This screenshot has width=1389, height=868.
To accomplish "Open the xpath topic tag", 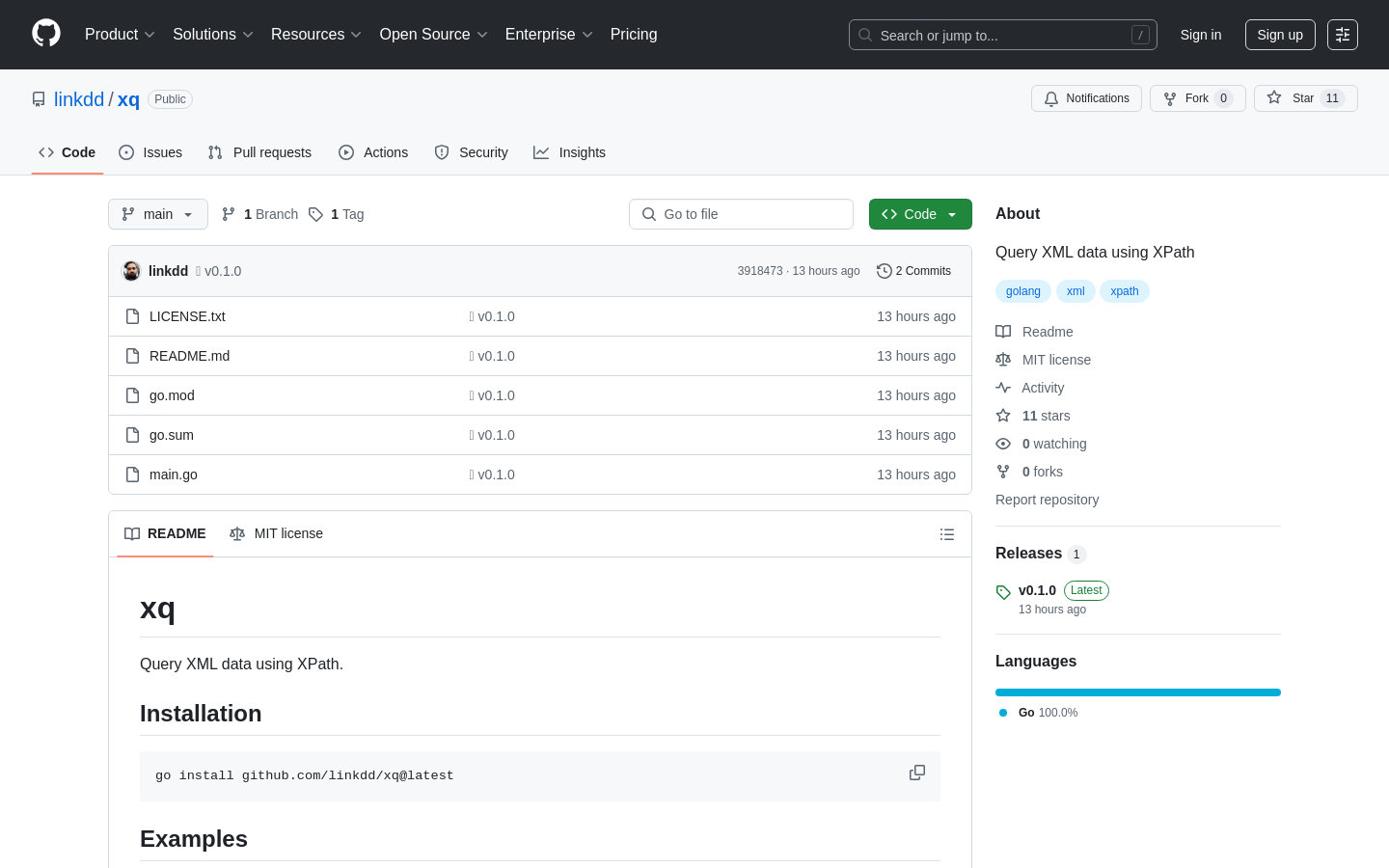I will pos(1125,291).
